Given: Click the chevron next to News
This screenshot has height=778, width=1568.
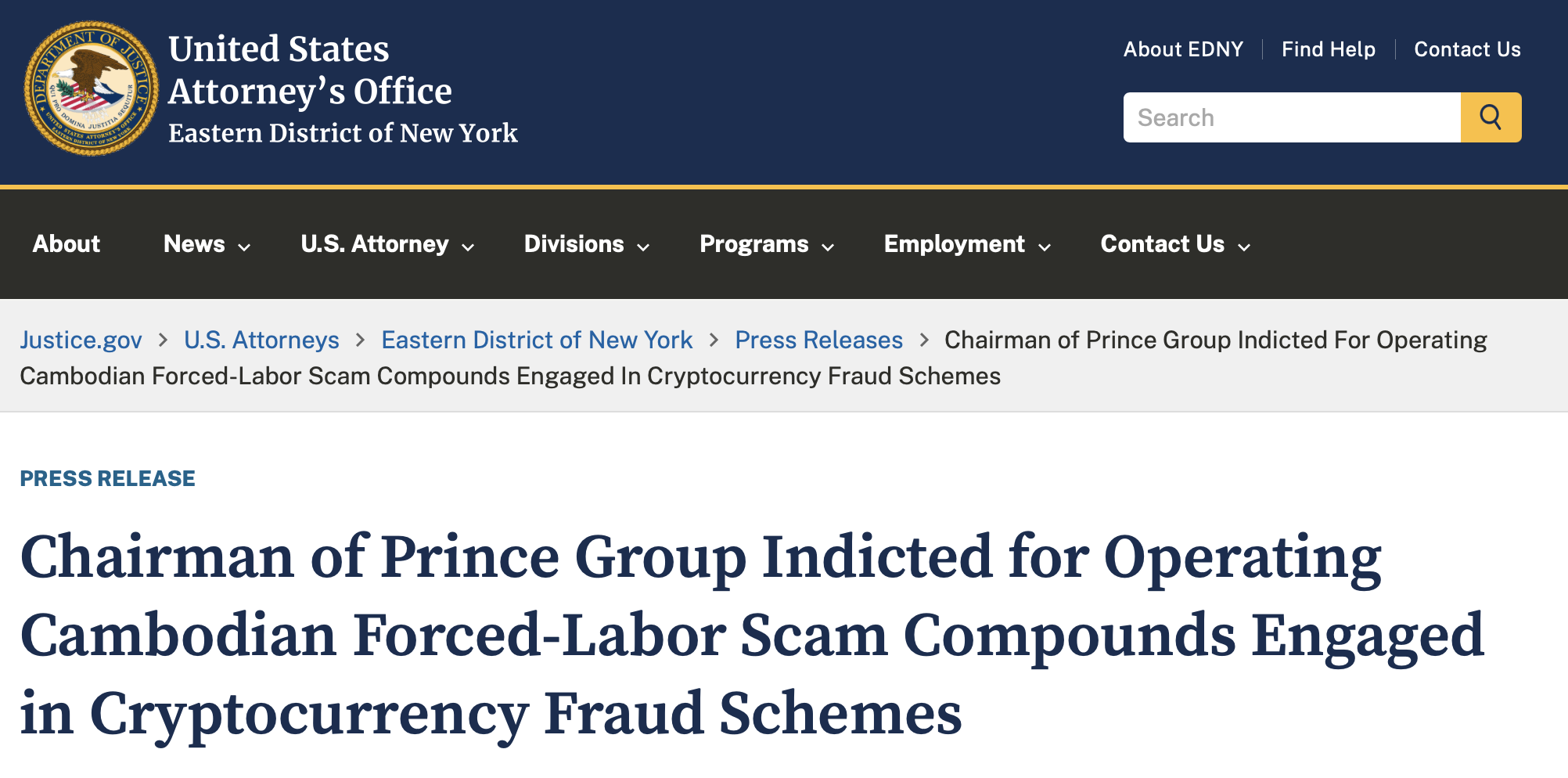Looking at the screenshot, I should (x=244, y=247).
